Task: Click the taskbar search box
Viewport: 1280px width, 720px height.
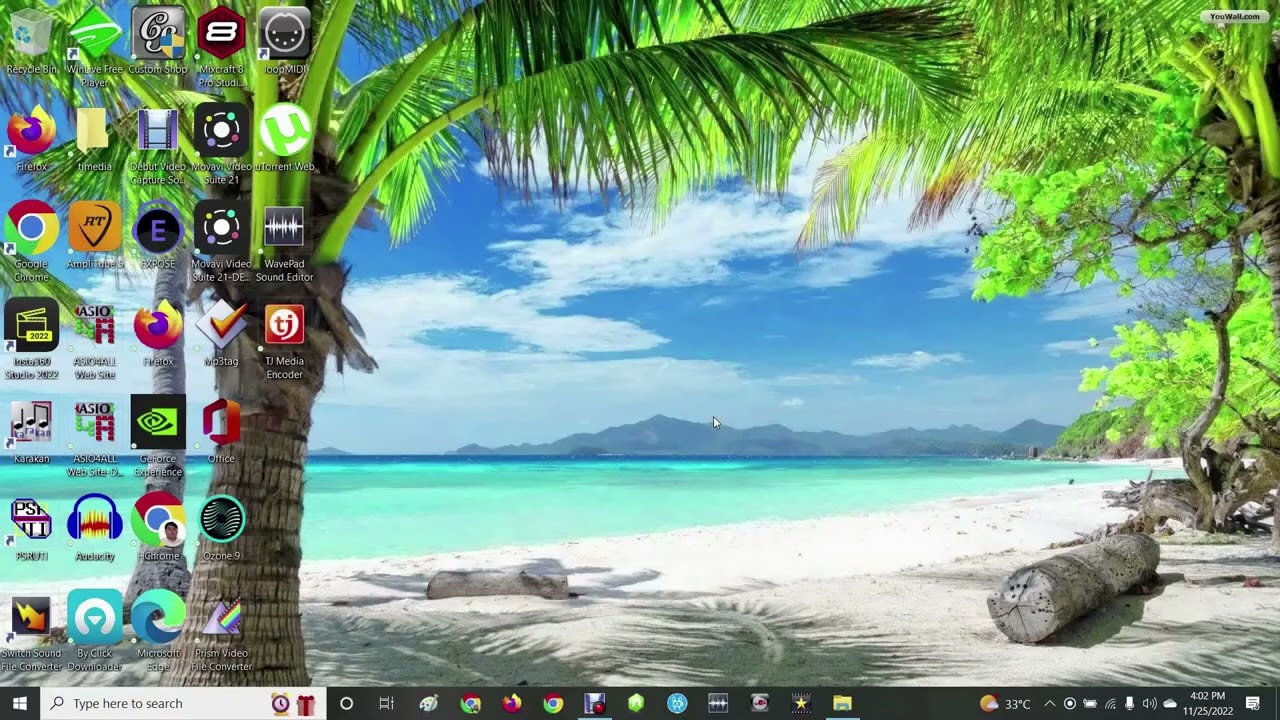Action: pos(182,703)
